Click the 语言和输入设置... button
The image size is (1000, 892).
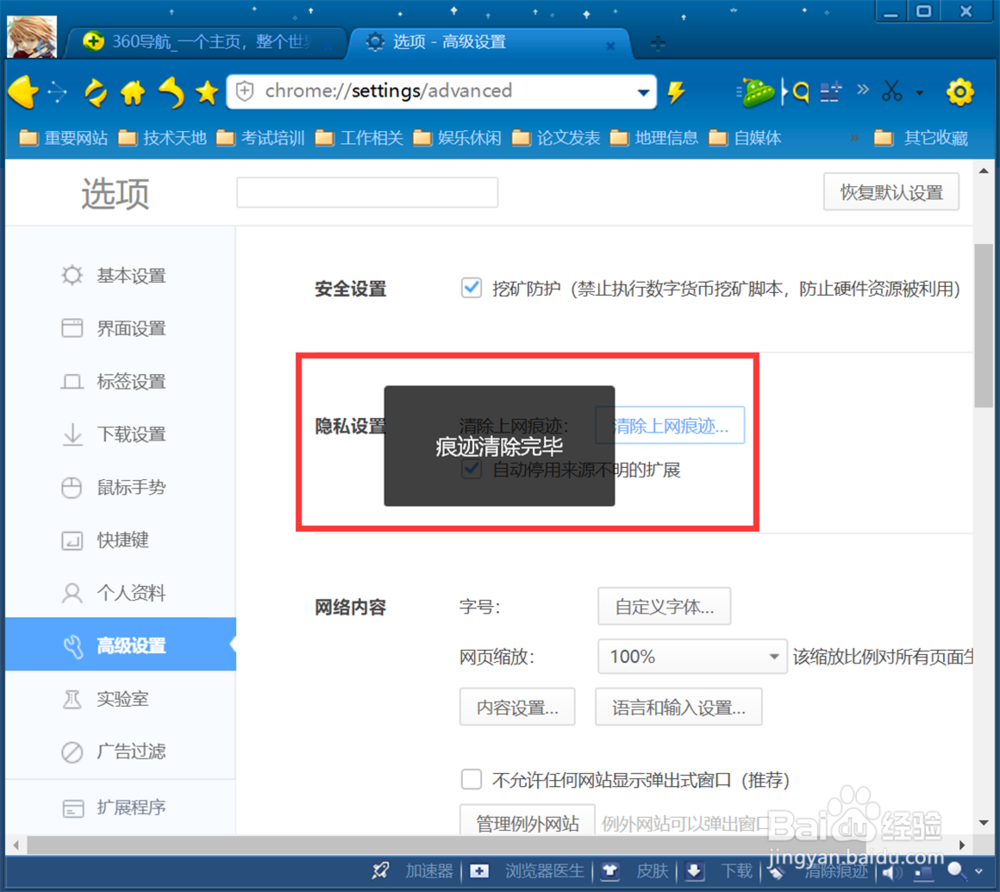pos(679,707)
